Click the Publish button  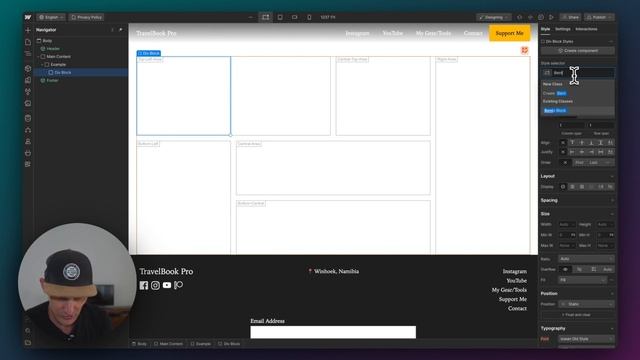coord(599,17)
